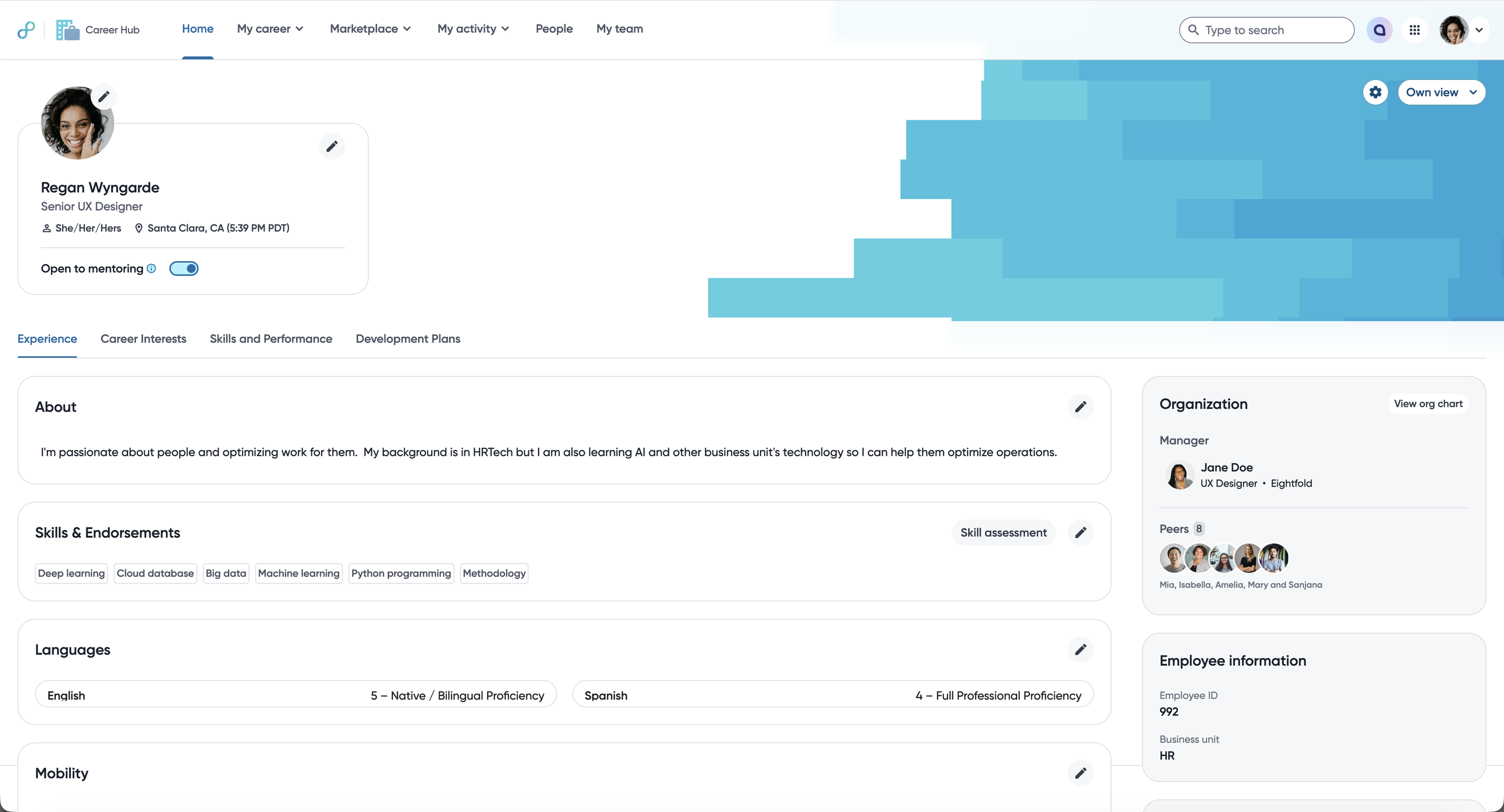Edit the Languages section via pencil icon
The image size is (1504, 812).
[1080, 650]
